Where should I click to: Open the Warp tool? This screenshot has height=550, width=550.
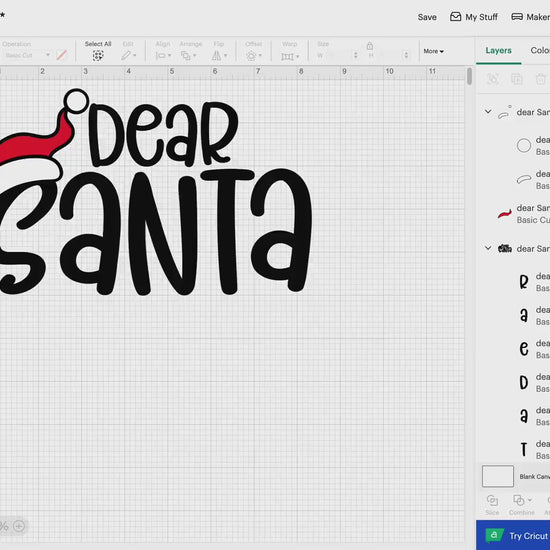[x=290, y=56]
